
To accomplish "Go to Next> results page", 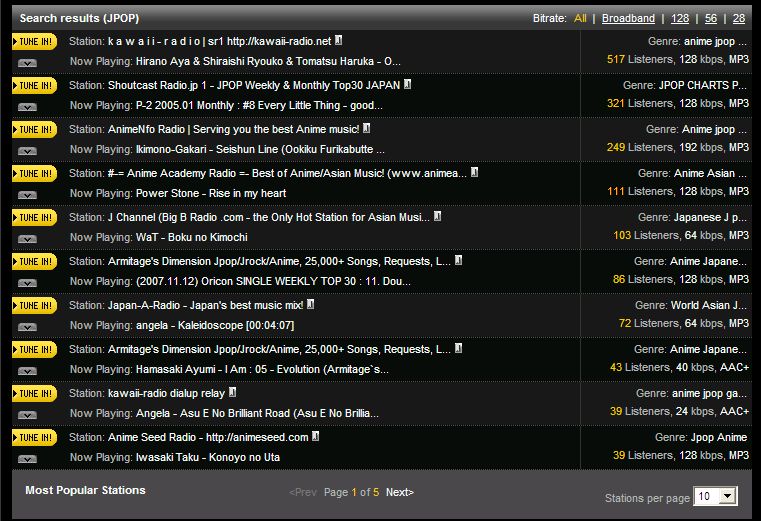I will (x=399, y=492).
